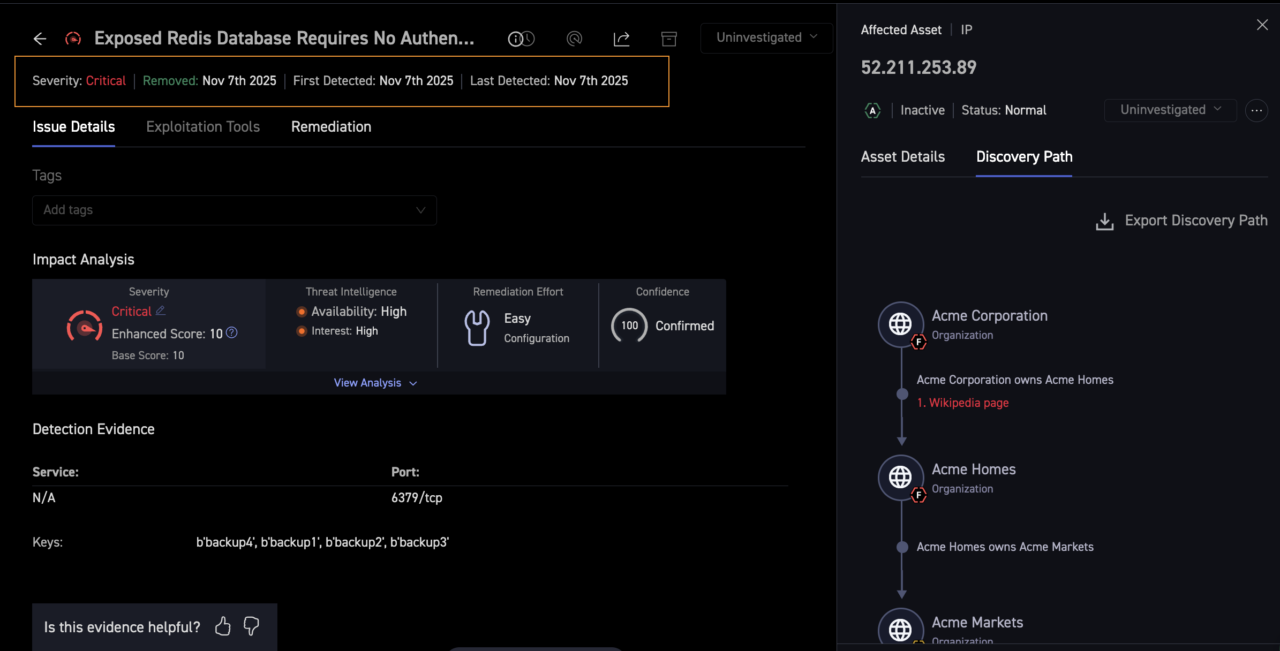
Task: Close the Affected Asset side panel
Action: click(1262, 25)
